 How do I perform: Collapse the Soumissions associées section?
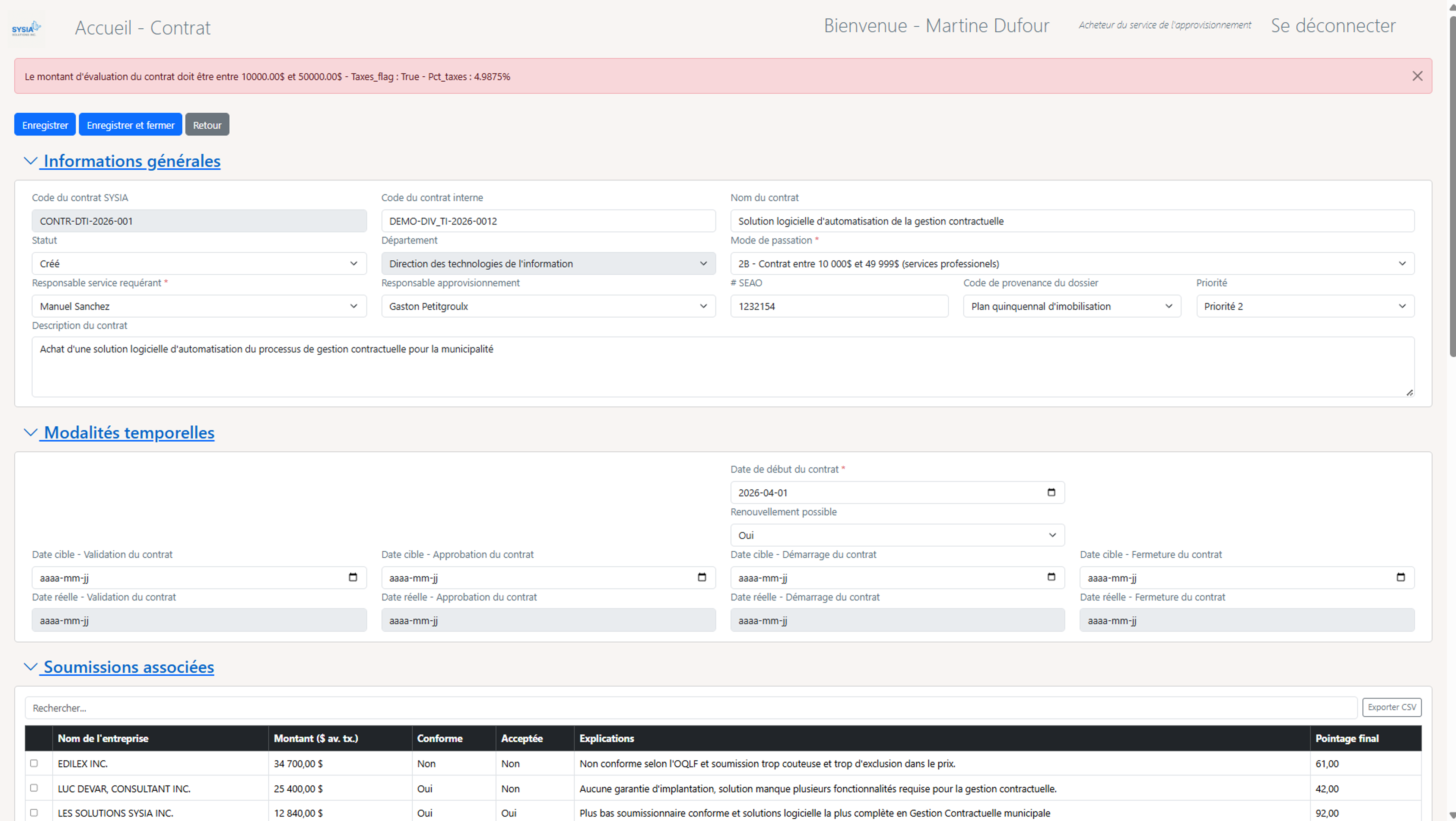tap(119, 667)
